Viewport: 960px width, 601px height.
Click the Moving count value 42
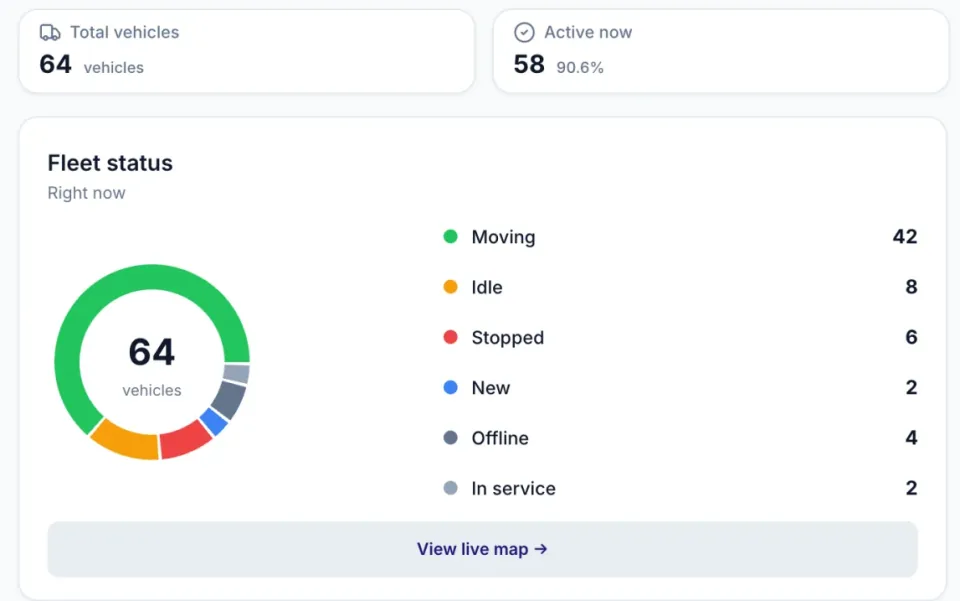905,236
